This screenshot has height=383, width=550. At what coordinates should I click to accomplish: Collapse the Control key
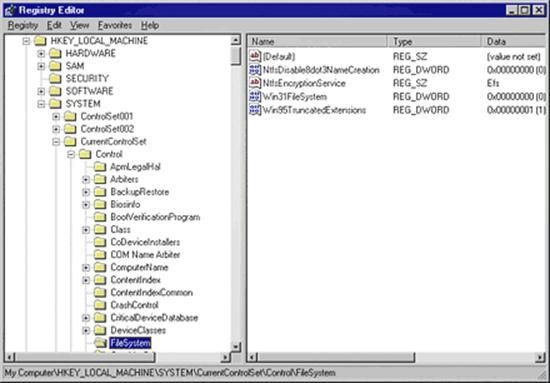[x=71, y=155]
